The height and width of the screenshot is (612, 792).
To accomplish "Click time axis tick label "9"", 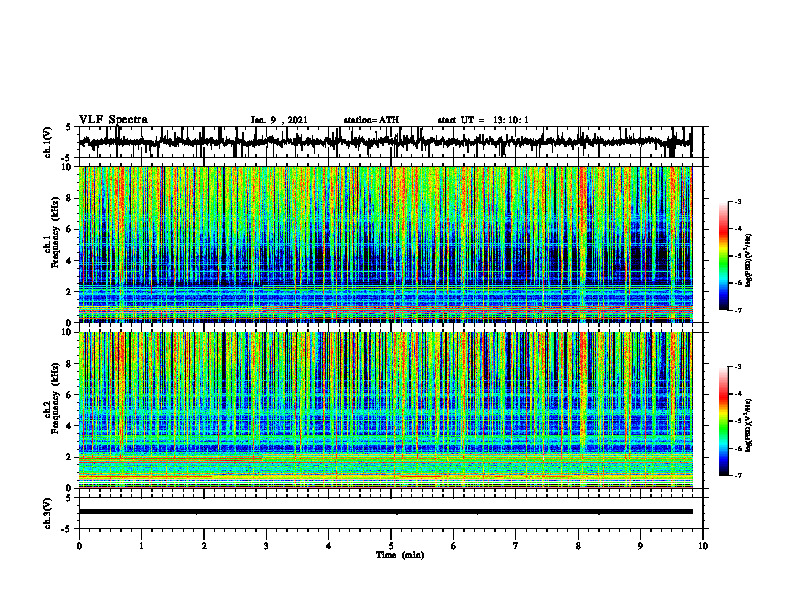I will point(640,546).
